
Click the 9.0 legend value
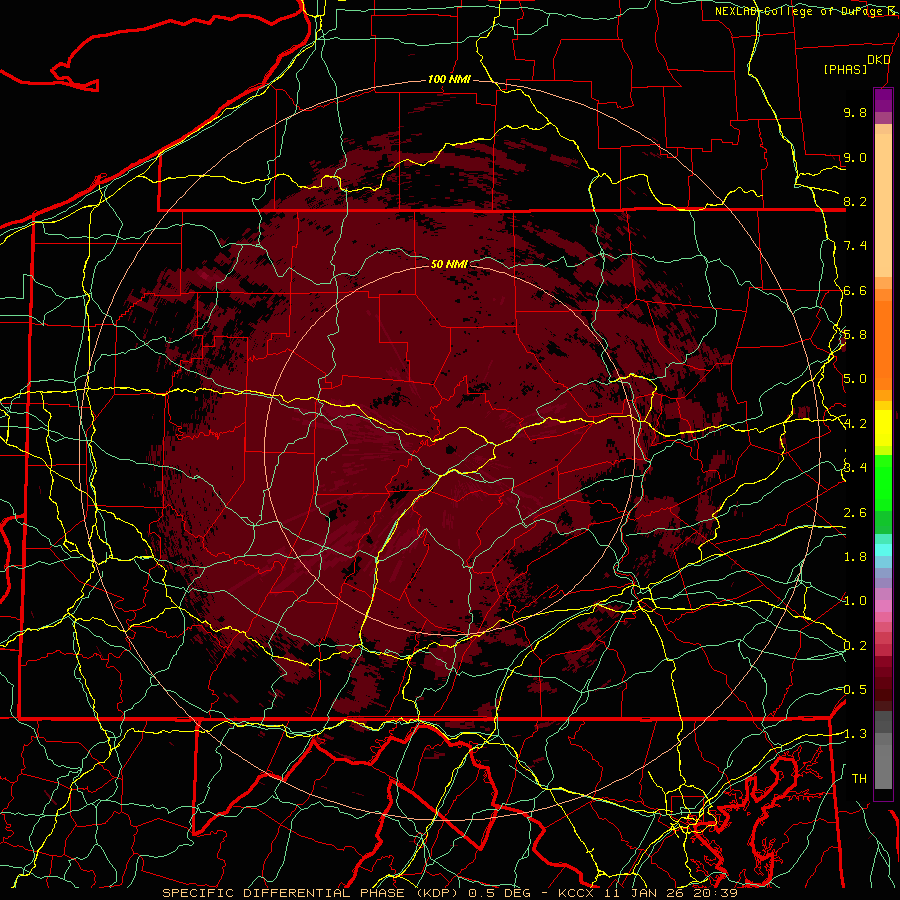[x=855, y=157]
